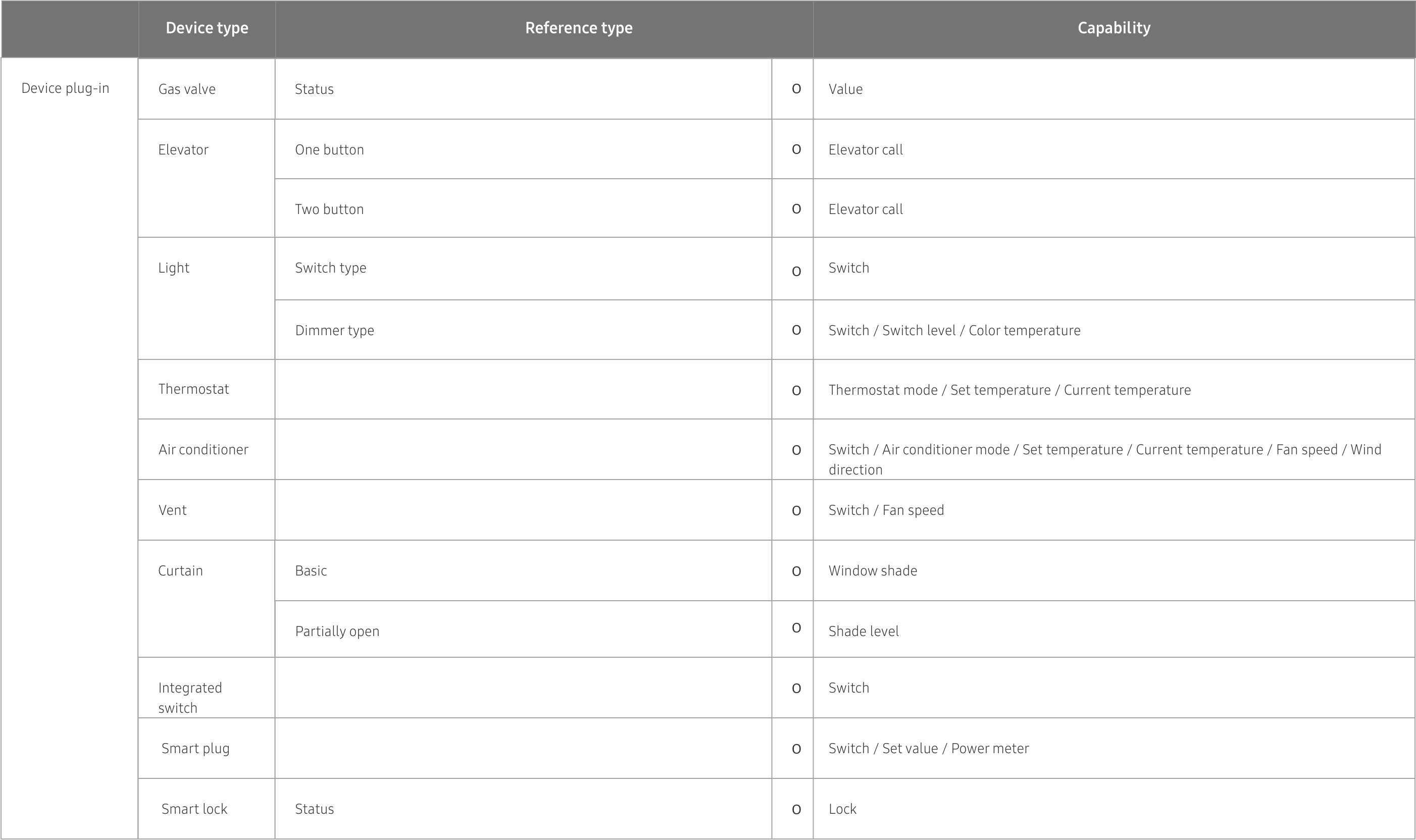The width and height of the screenshot is (1416, 840).
Task: Select the "Shade level" capability cell
Action: pos(864,632)
